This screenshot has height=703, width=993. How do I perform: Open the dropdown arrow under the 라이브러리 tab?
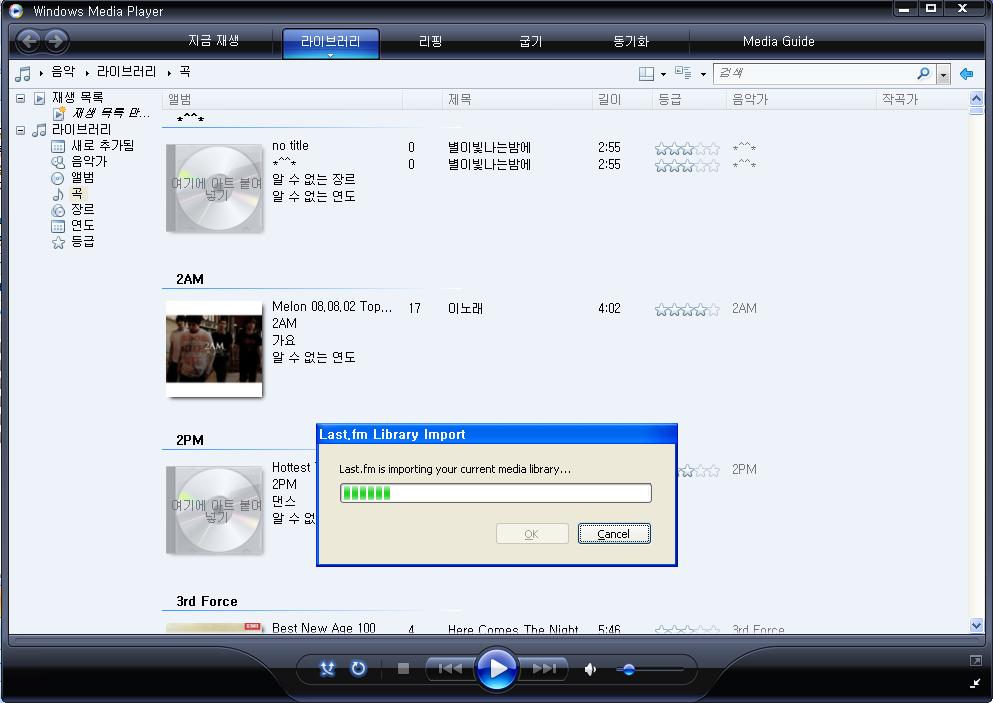tap(331, 55)
